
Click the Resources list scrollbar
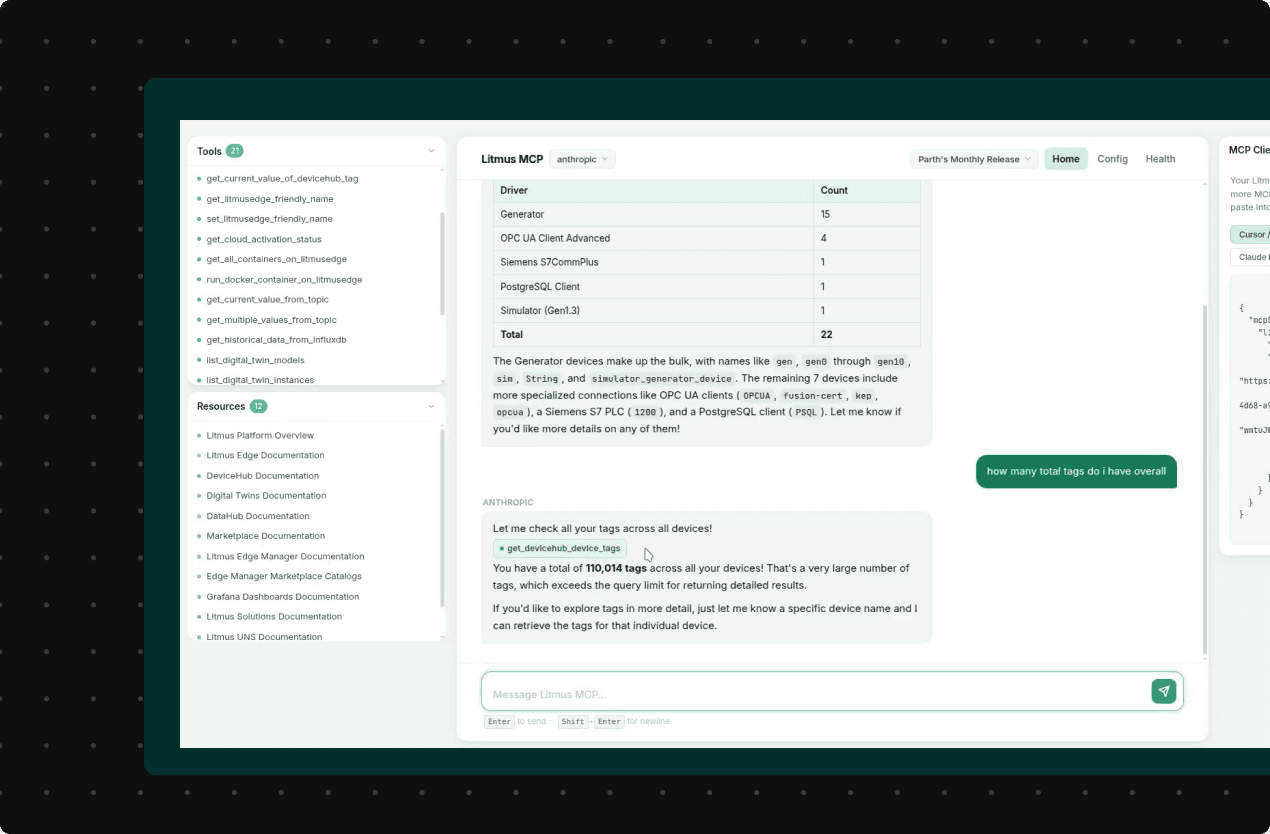443,517
